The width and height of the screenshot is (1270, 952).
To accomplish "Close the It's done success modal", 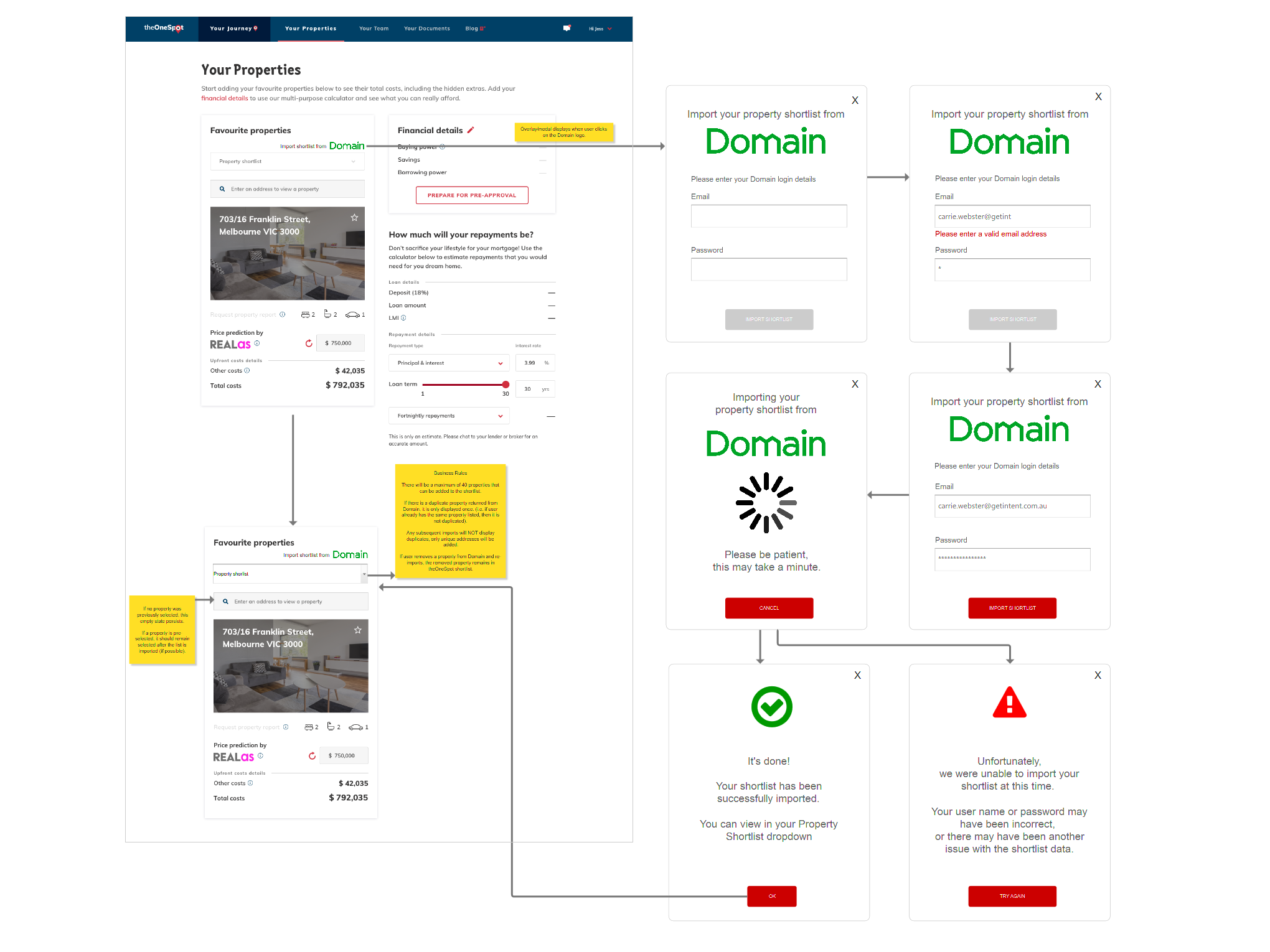I will (857, 675).
